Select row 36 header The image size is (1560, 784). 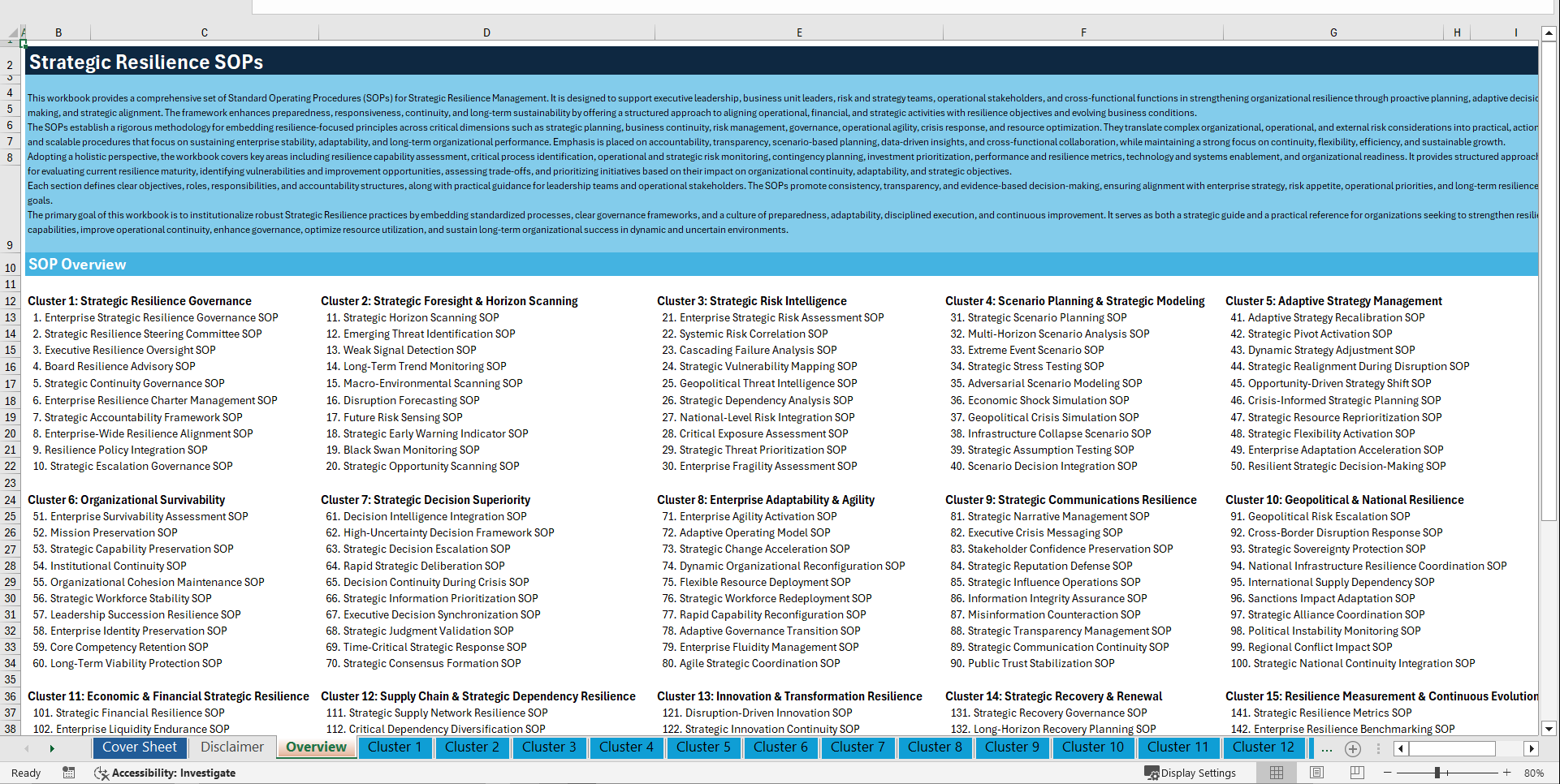[11, 696]
